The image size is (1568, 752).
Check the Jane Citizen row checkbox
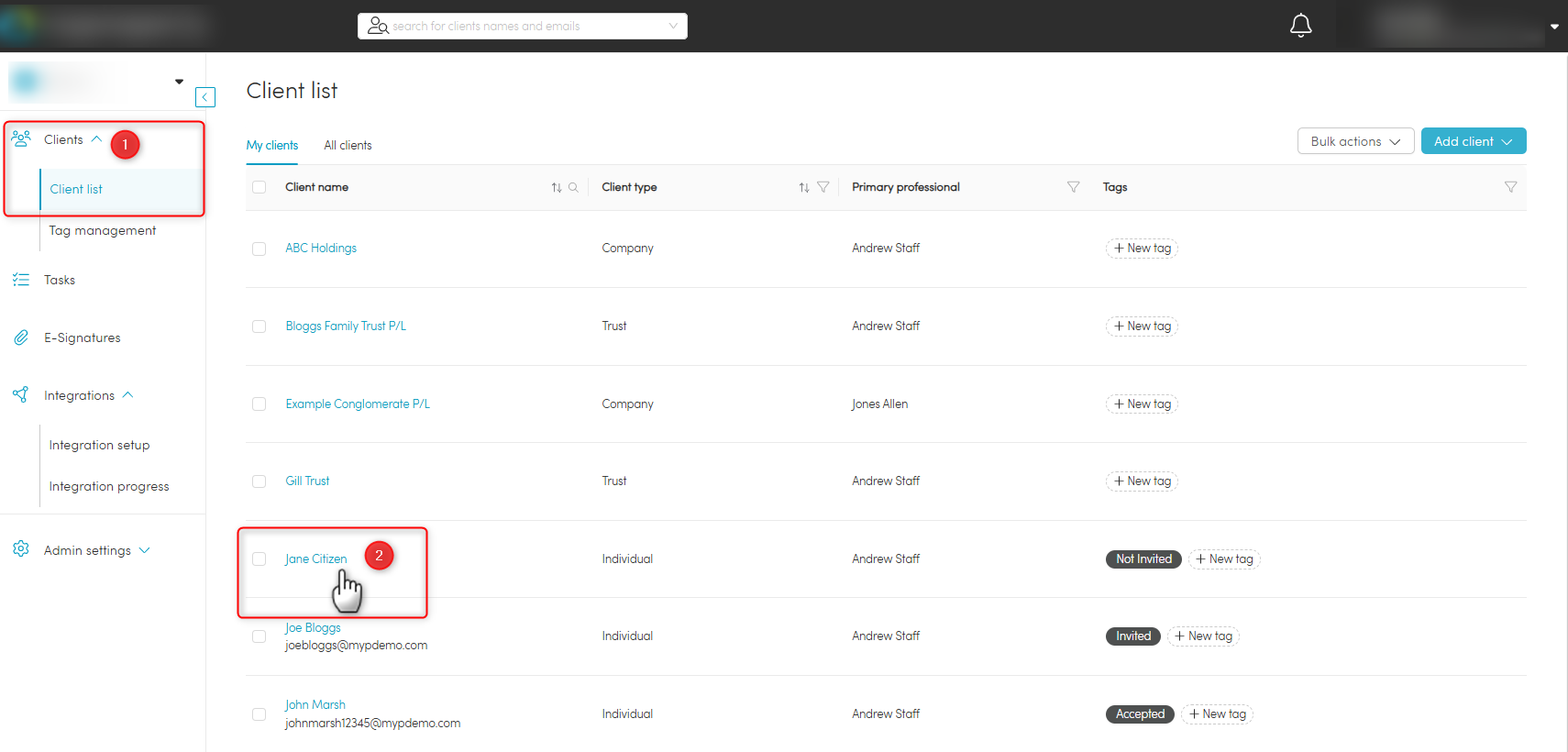tap(259, 558)
